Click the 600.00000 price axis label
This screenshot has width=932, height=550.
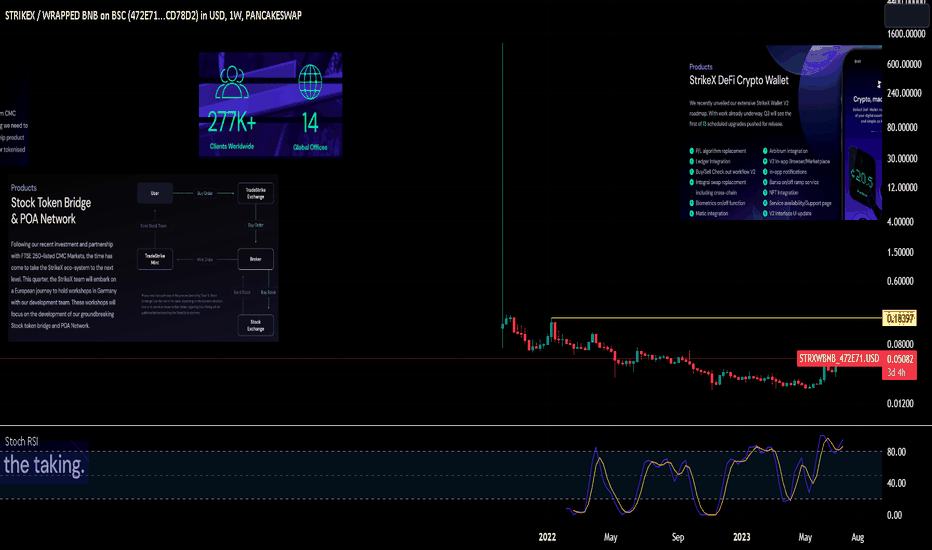(904, 64)
